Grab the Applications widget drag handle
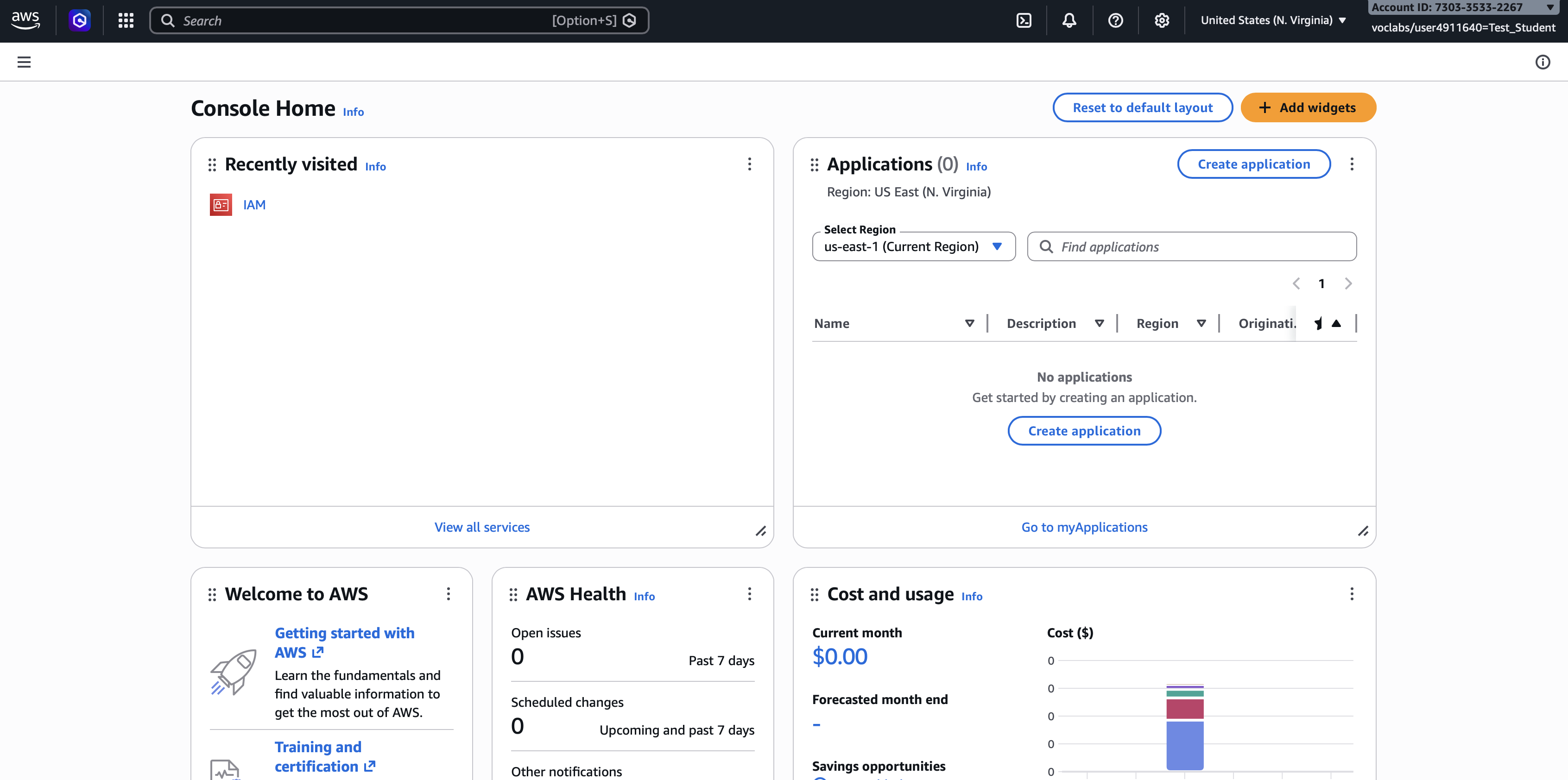 815,165
